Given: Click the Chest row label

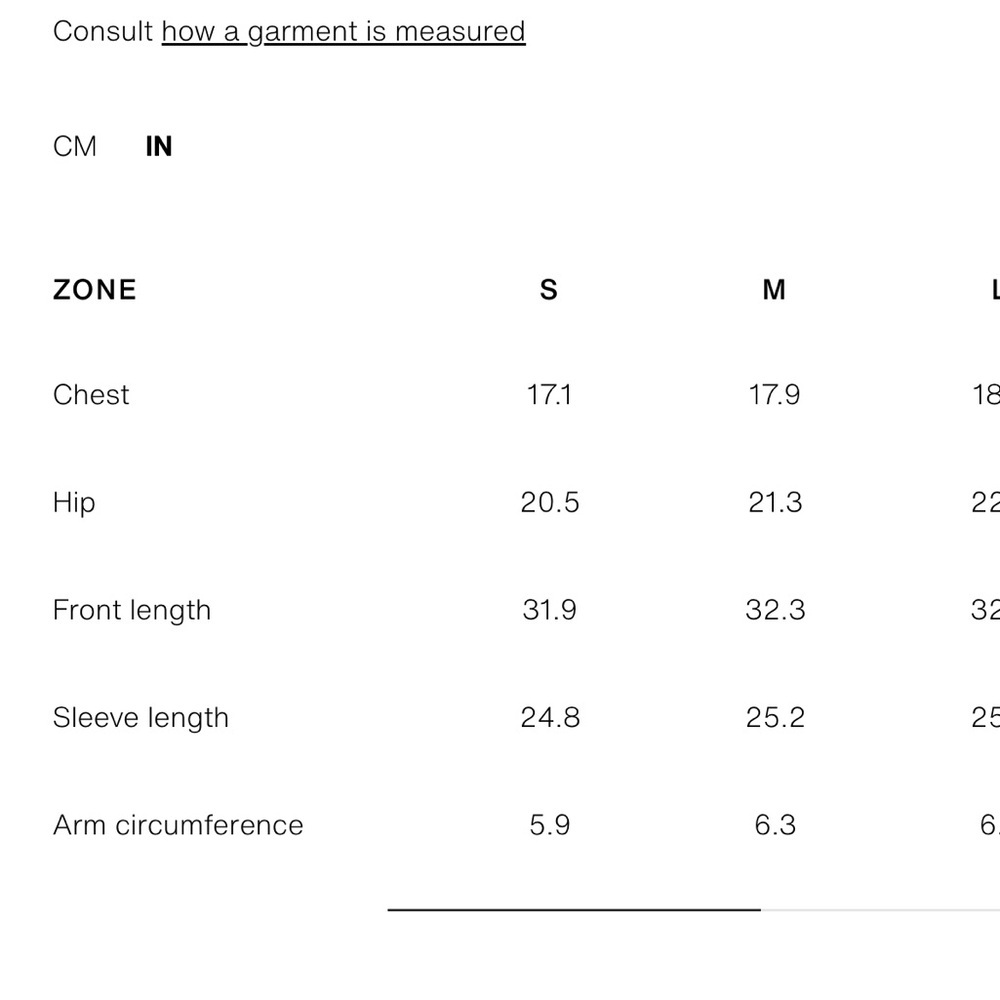Looking at the screenshot, I should point(91,395).
